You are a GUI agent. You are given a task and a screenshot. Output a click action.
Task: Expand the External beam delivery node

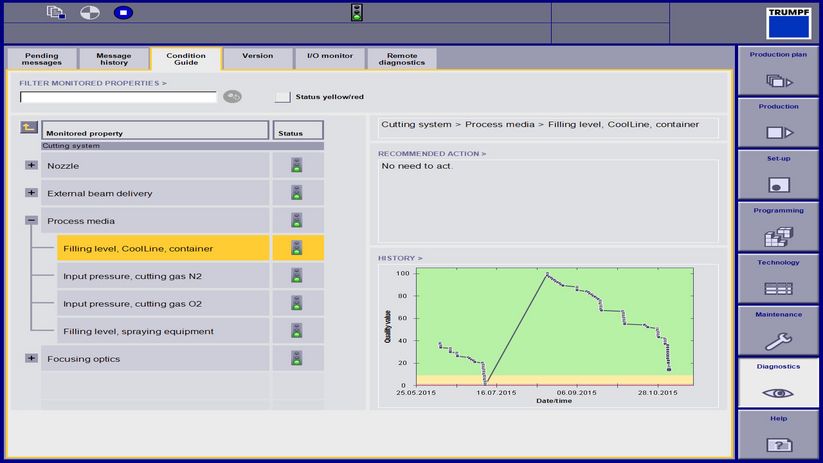tap(31, 193)
